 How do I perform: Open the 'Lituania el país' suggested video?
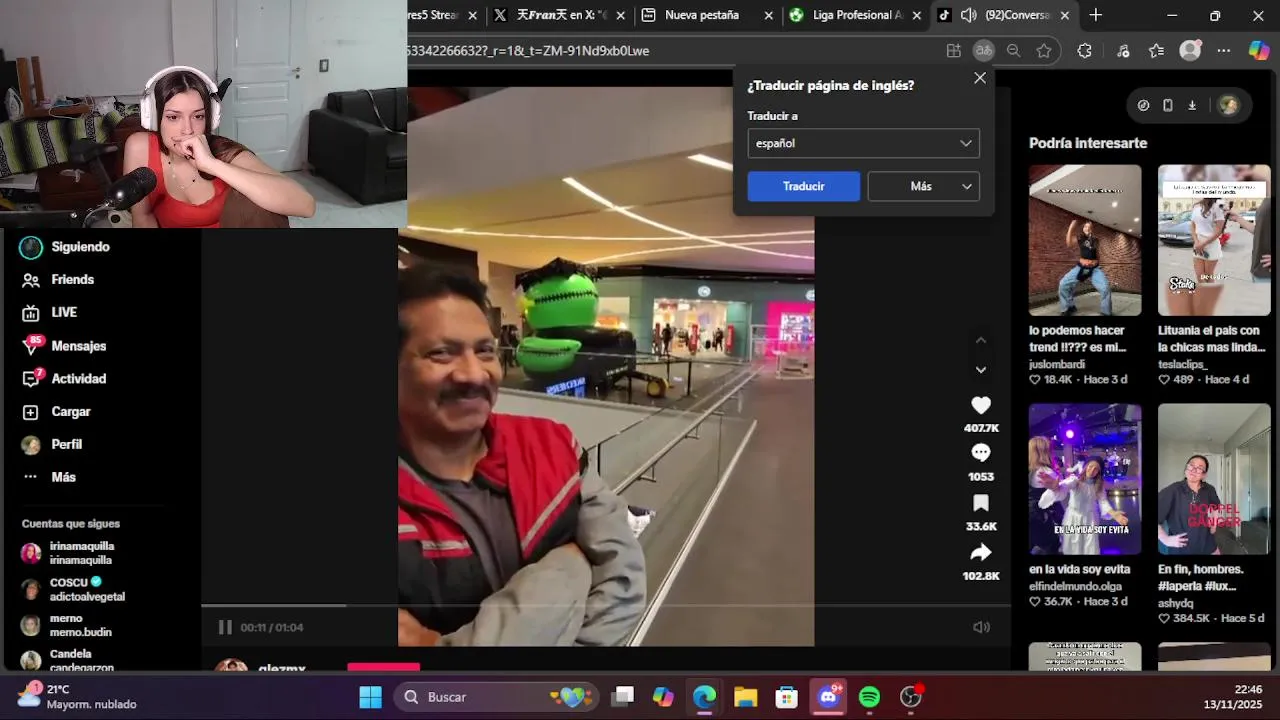1214,240
